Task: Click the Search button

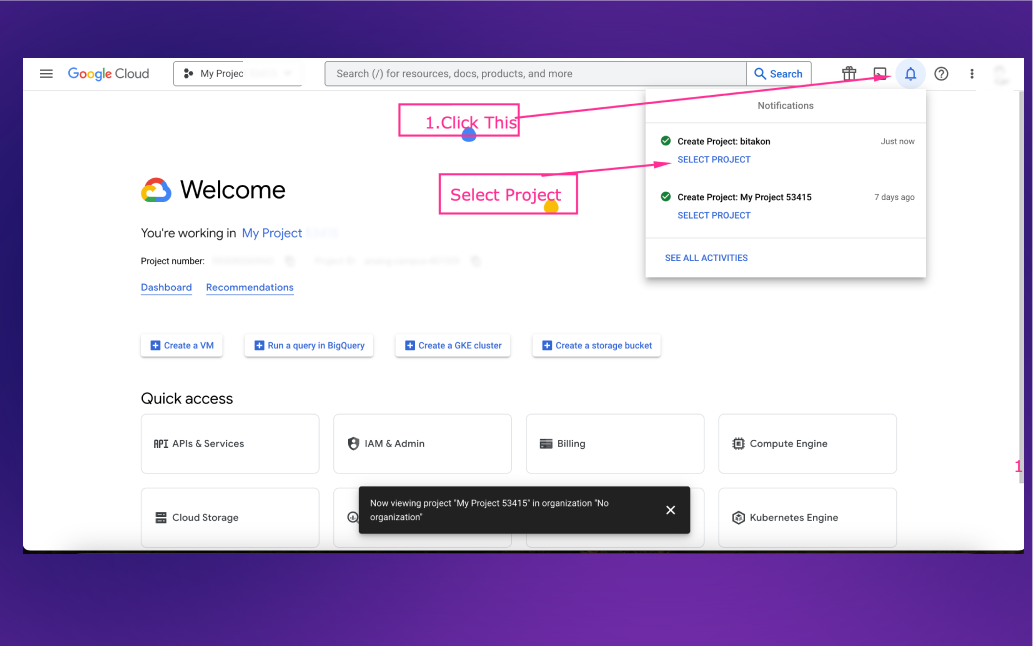Action: coord(779,74)
